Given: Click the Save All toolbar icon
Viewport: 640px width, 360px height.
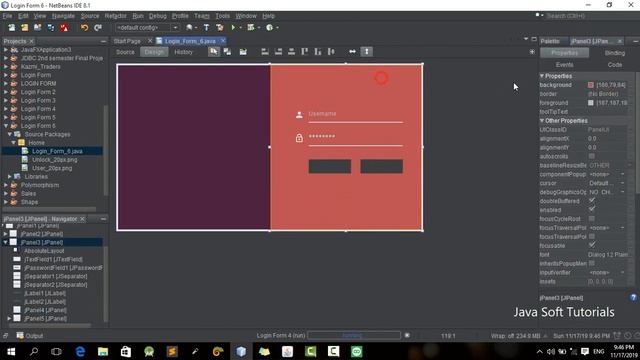Looking at the screenshot, I should click(x=51, y=27).
